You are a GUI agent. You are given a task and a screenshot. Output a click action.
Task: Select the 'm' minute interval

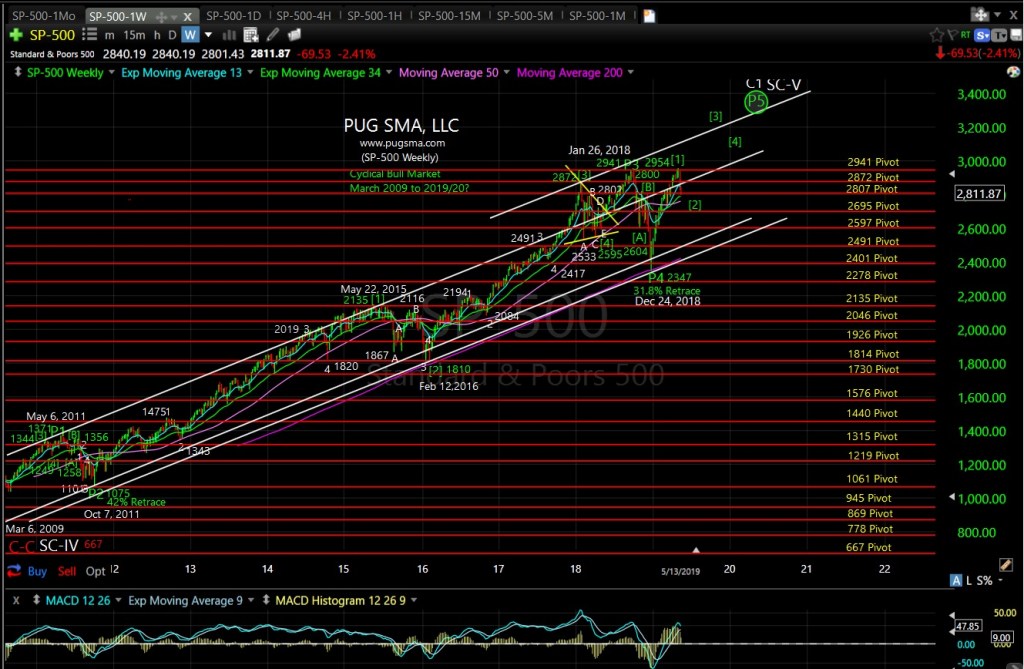coord(109,35)
